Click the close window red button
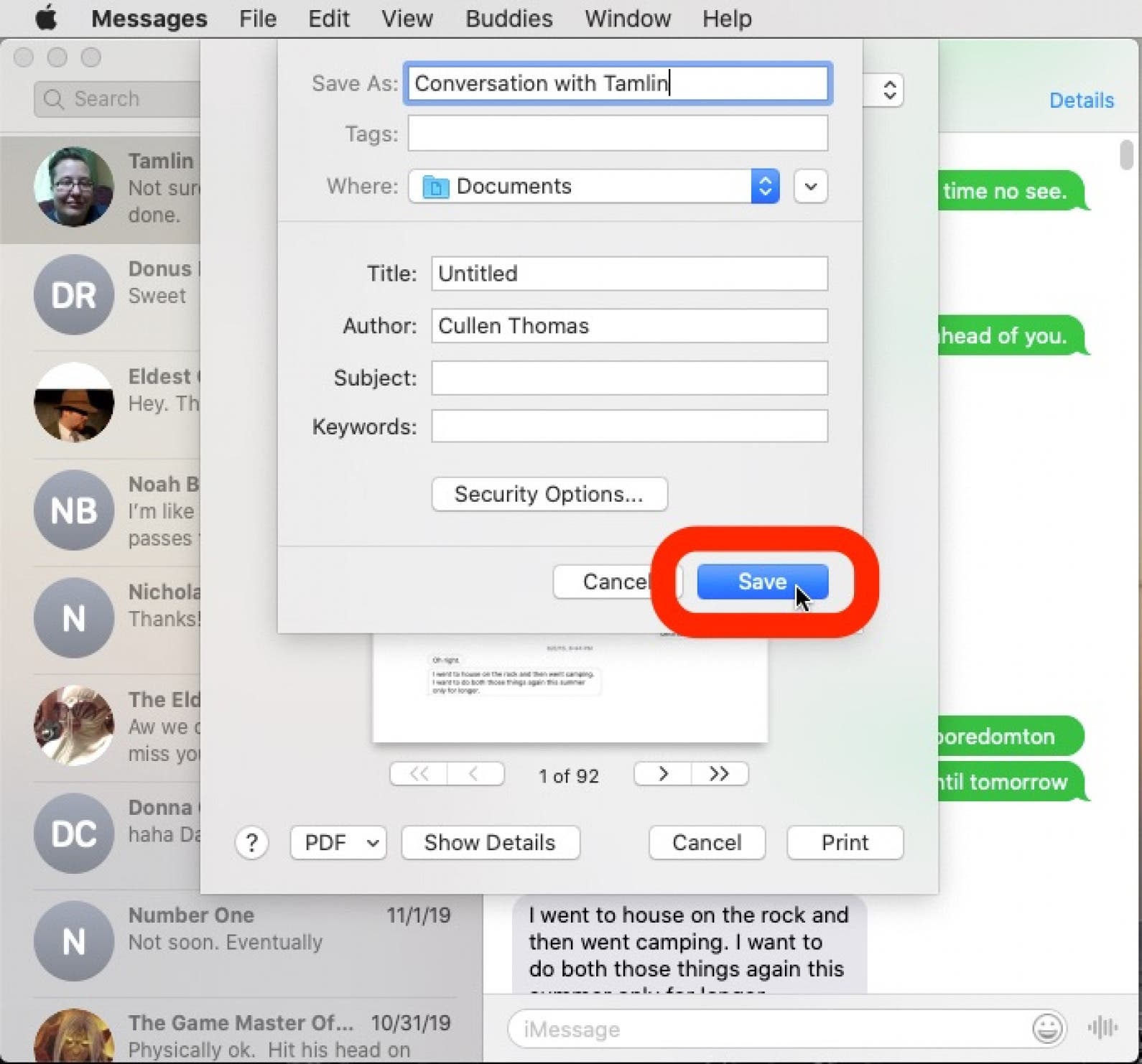 [24, 57]
